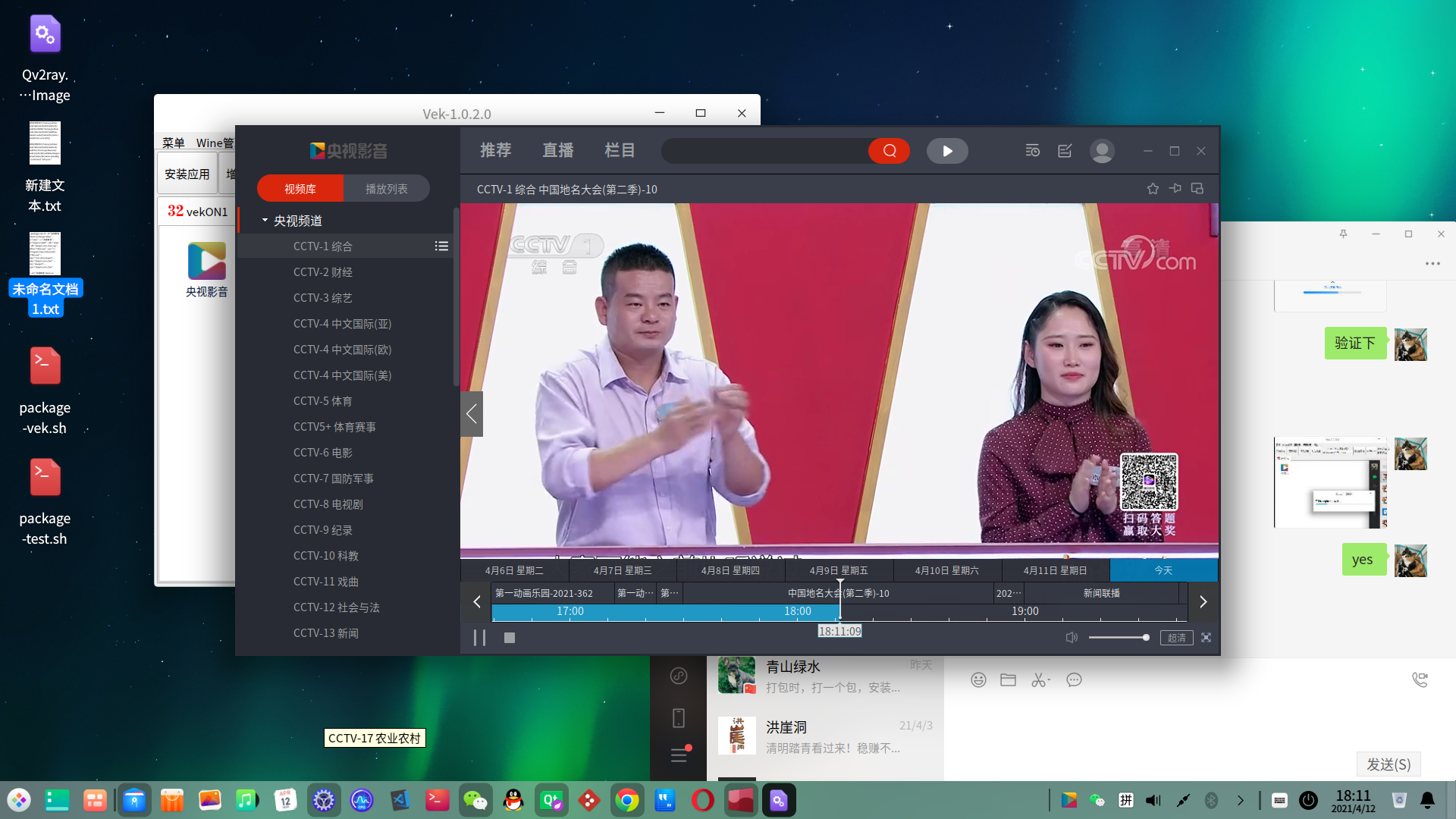Open the playback history icon

coord(1032,151)
